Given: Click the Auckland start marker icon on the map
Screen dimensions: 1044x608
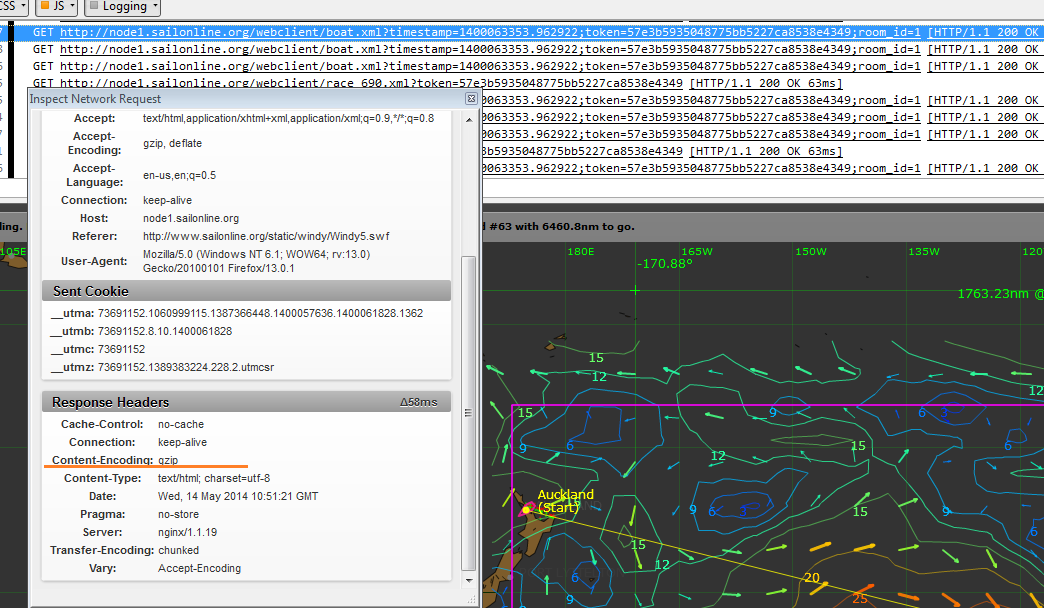Looking at the screenshot, I should coord(526,509).
